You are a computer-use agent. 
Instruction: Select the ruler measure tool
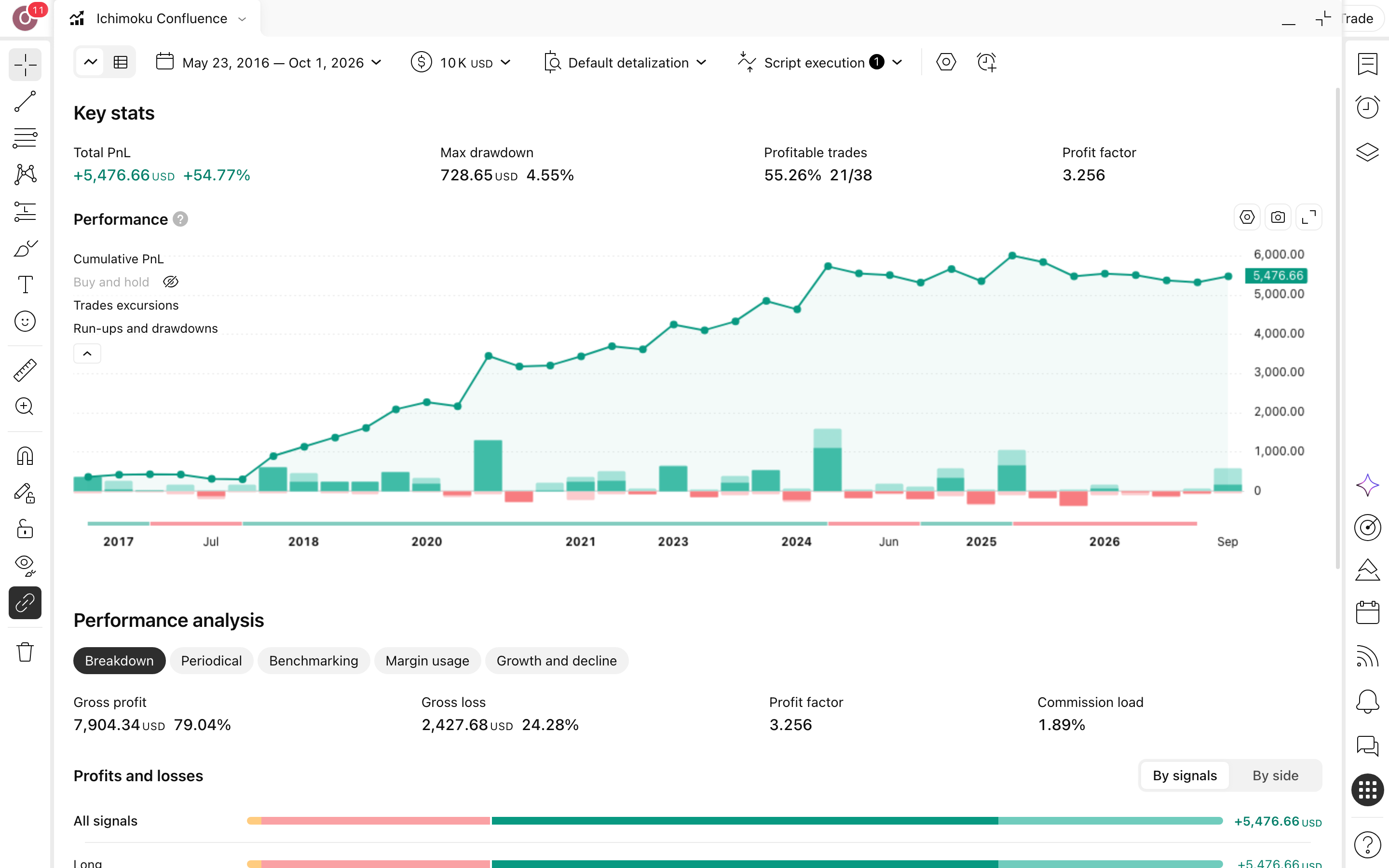point(25,370)
